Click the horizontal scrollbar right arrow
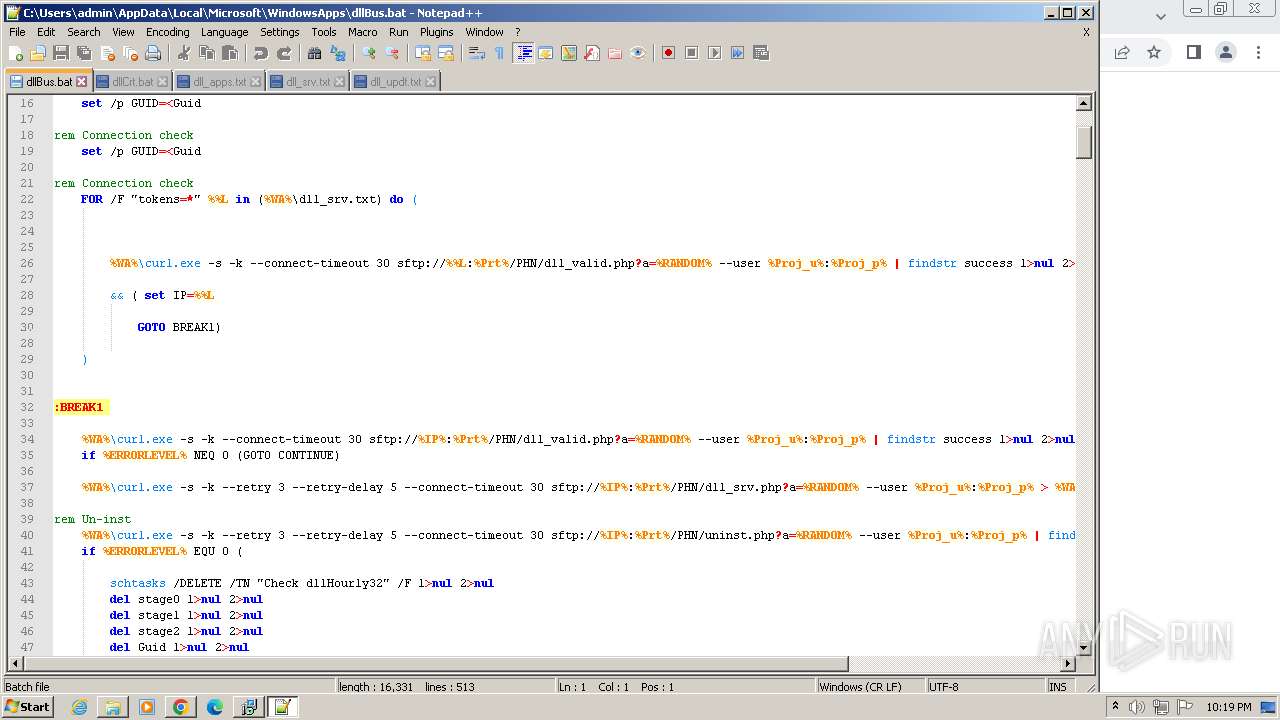This screenshot has width=1280, height=720. coord(1068,664)
